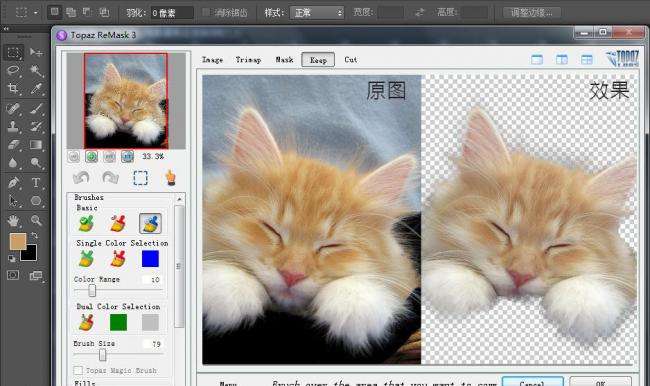Select the Healing Brush tool in Photoshop
The image size is (650, 386).
click(14, 109)
